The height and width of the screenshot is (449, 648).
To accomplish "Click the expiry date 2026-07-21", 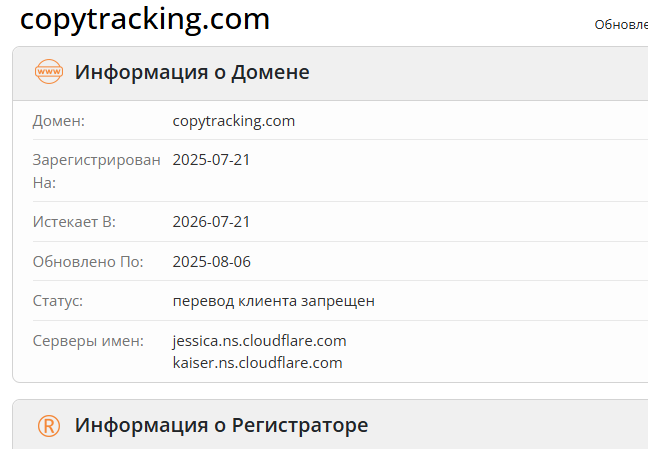I will click(x=211, y=222).
